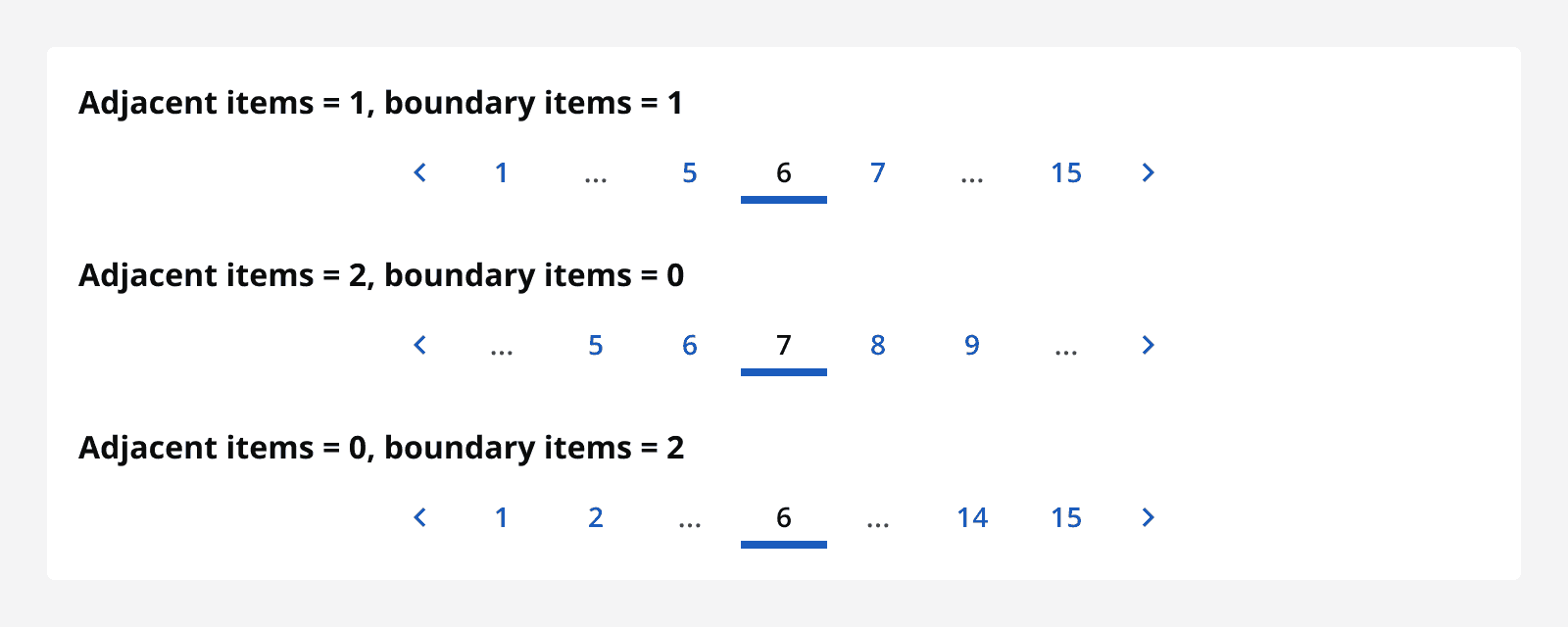This screenshot has width=1568, height=627.
Task: Click the previous-page chevron in the first pagination
Action: 419,172
